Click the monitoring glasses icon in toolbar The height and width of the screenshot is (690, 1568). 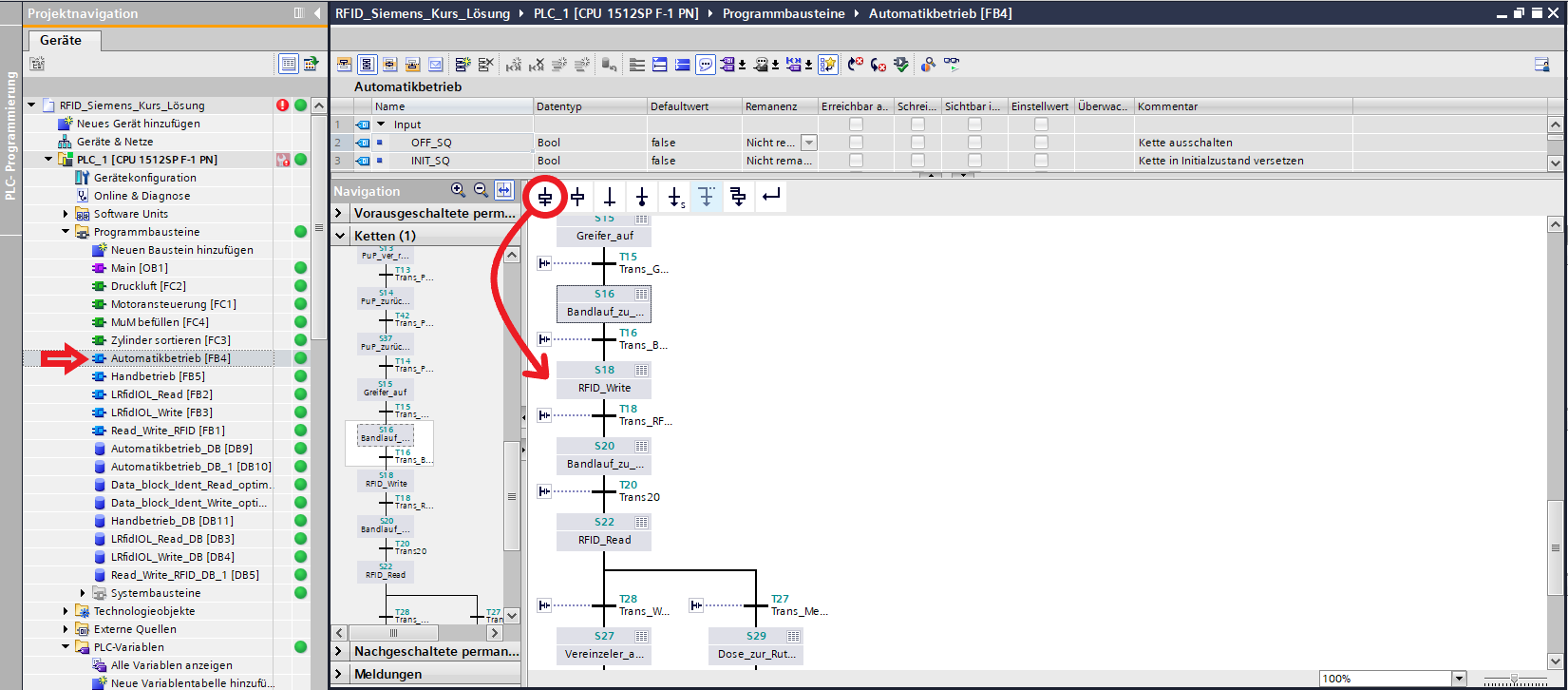click(952, 65)
